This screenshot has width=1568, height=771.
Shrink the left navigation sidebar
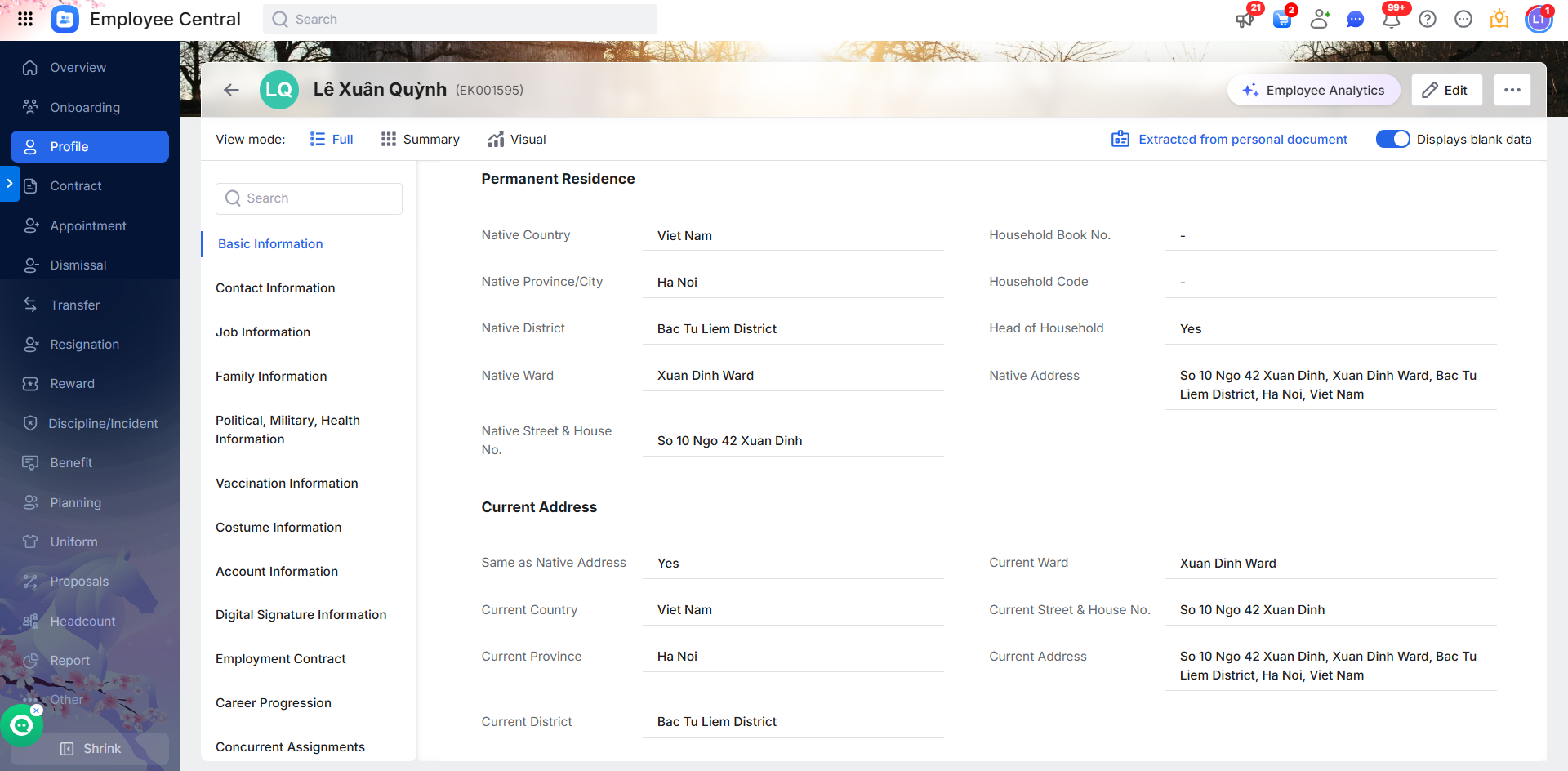tap(90, 749)
